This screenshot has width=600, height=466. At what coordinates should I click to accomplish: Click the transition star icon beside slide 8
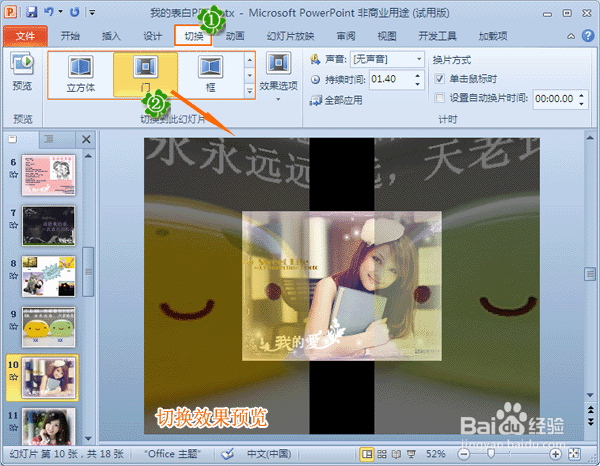point(13,275)
